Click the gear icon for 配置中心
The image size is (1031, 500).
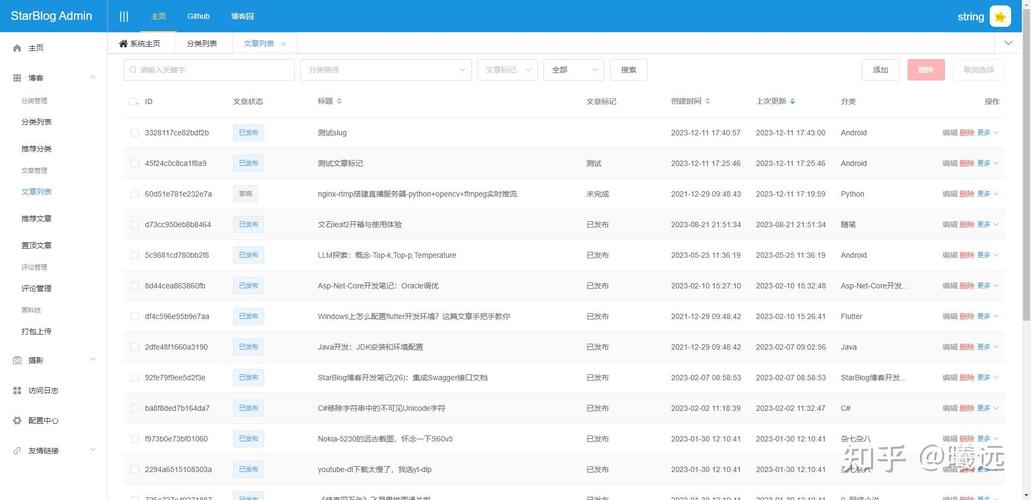point(18,420)
